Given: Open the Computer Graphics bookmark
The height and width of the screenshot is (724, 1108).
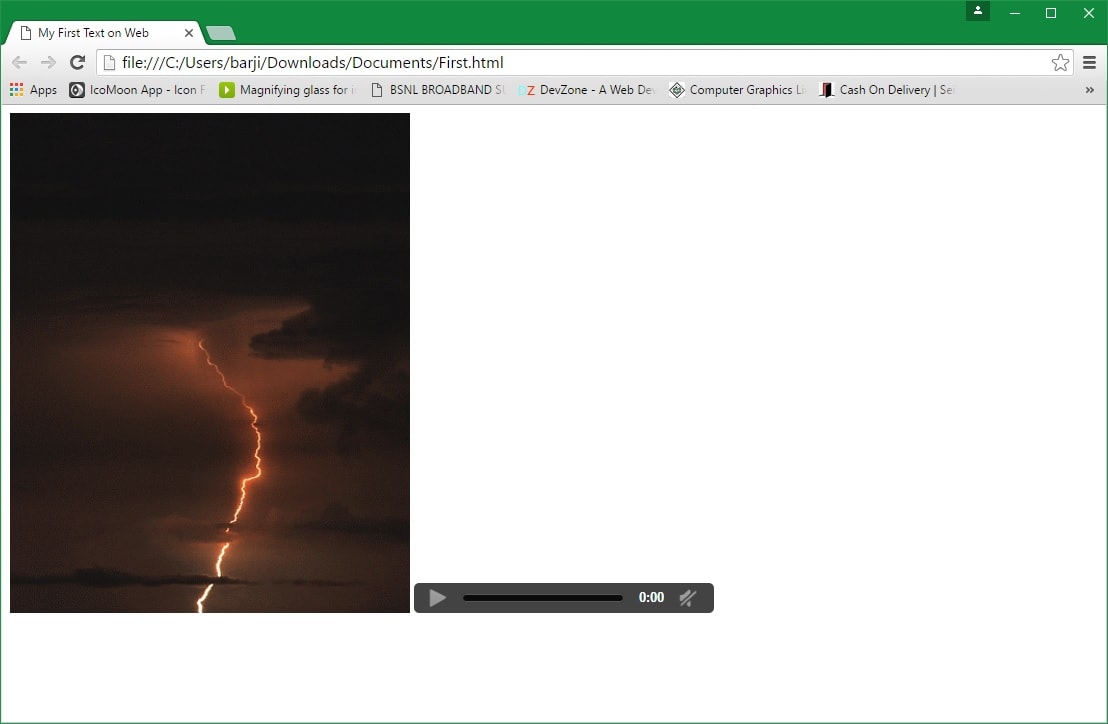Looking at the screenshot, I should click(737, 90).
